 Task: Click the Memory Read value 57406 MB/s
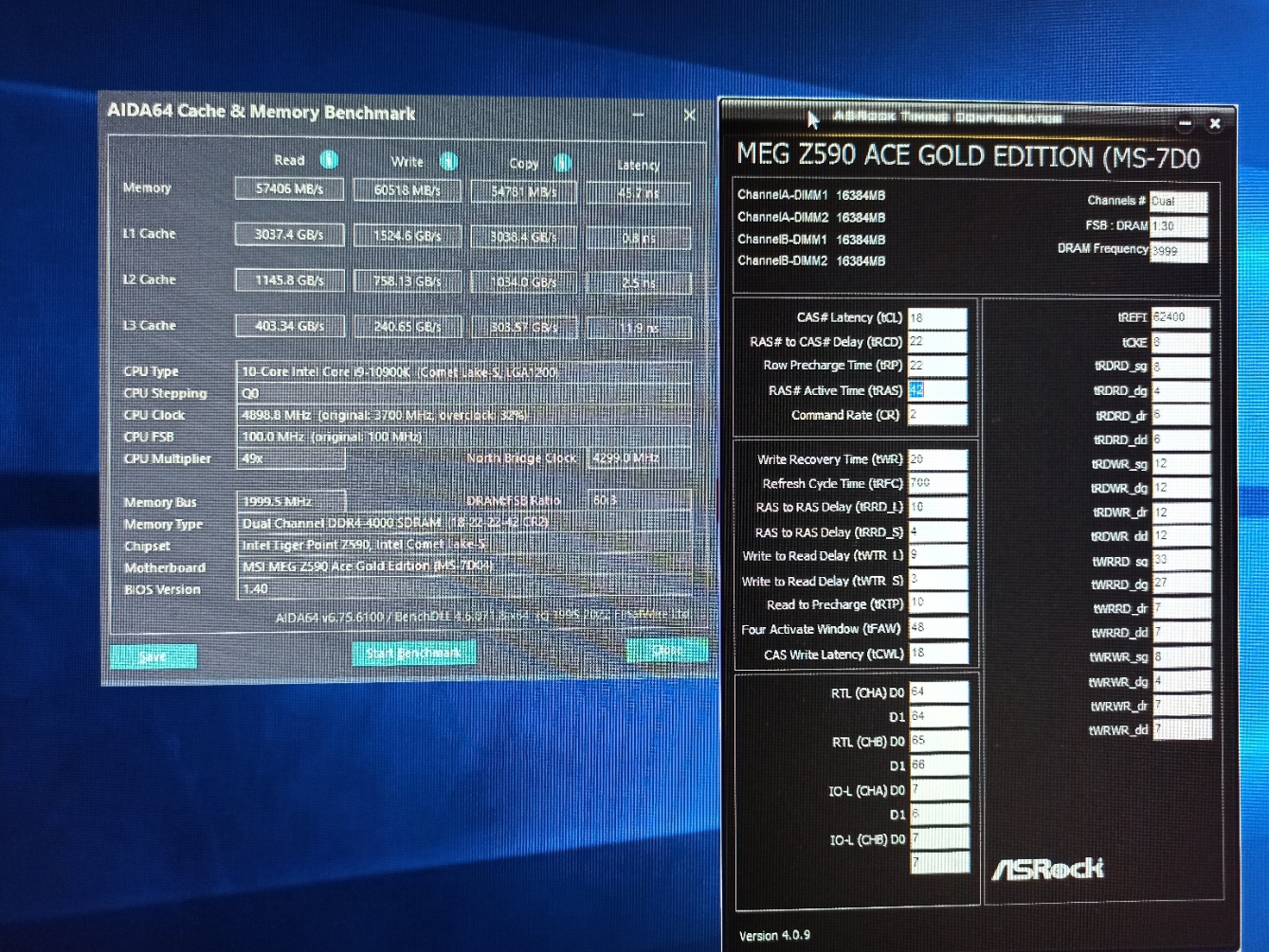tap(289, 189)
